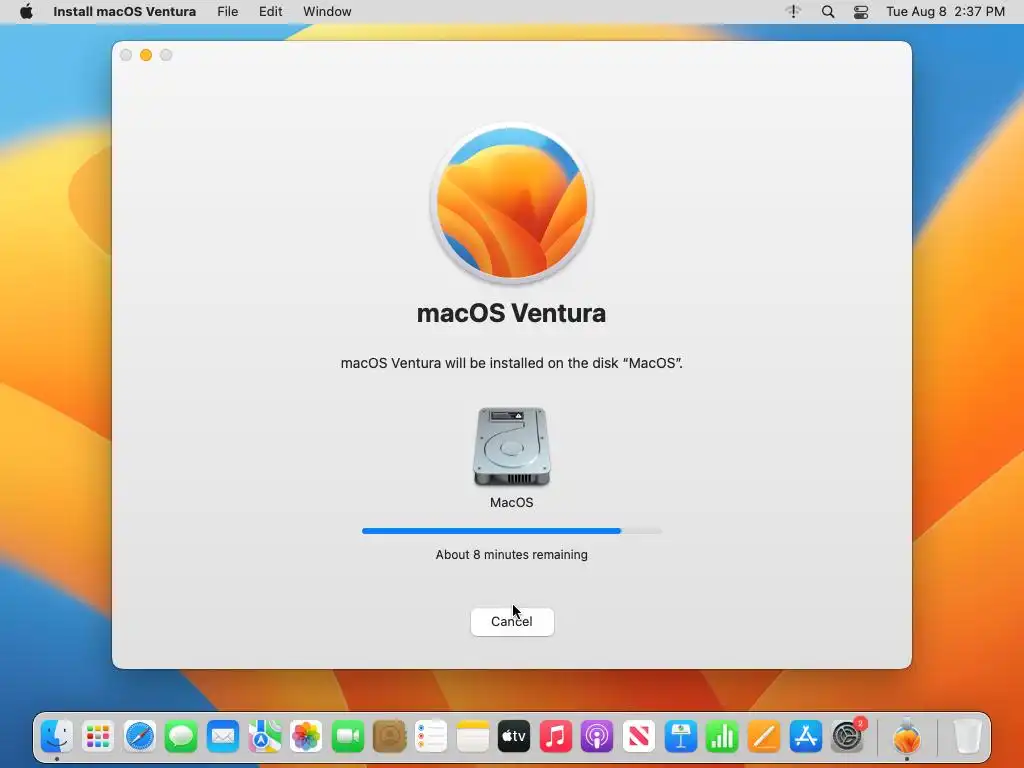Image resolution: width=1024 pixels, height=768 pixels.
Task: Click the 'MacOS' disk label
Action: tap(511, 503)
